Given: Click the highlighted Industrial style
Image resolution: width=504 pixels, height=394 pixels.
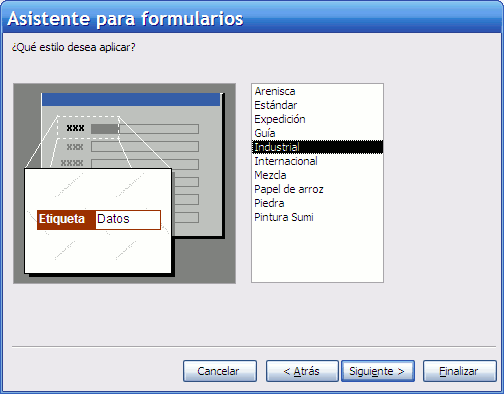Looking at the screenshot, I should [317, 147].
